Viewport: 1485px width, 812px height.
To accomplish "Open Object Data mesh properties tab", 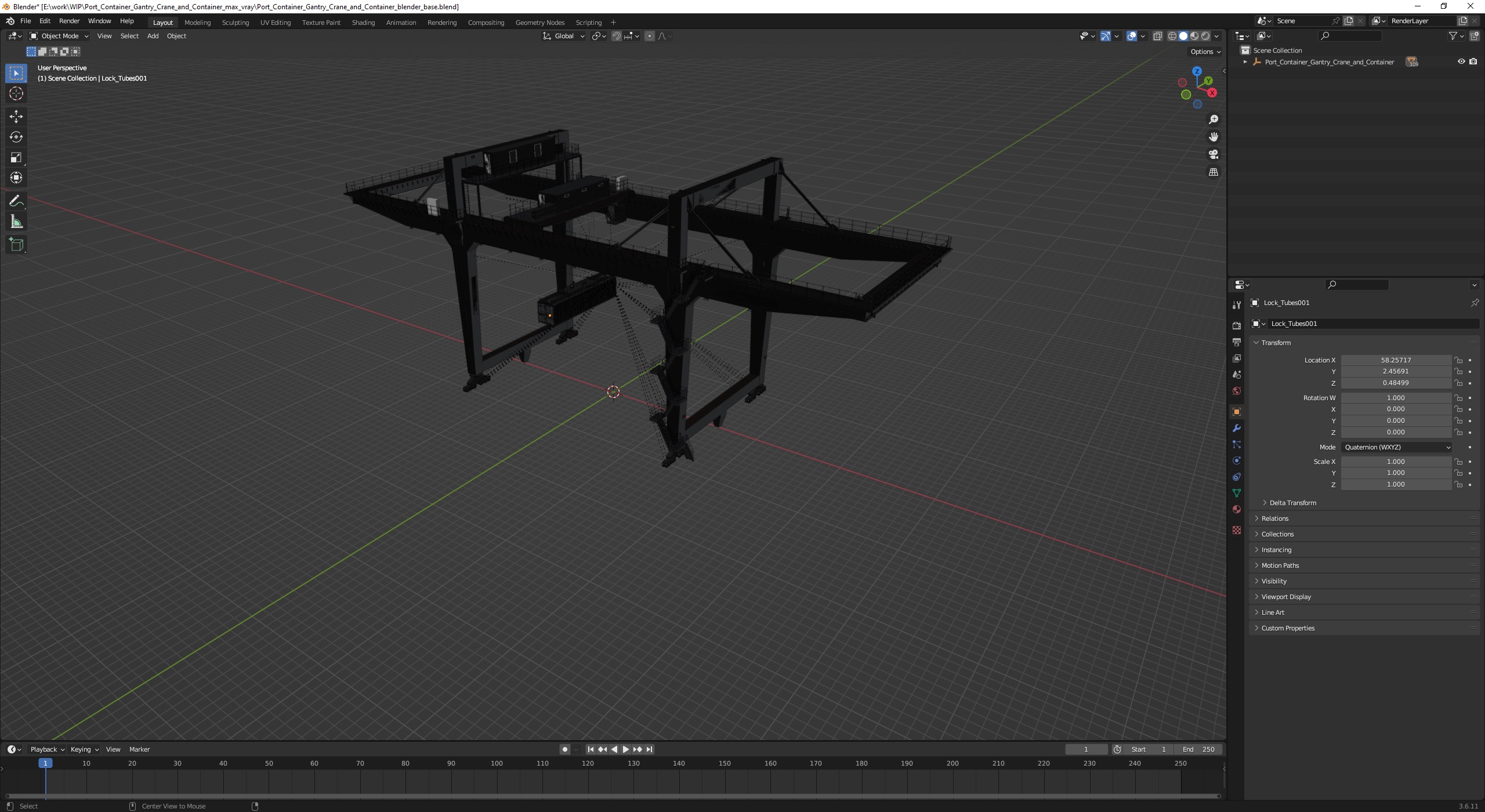I will click(x=1237, y=493).
